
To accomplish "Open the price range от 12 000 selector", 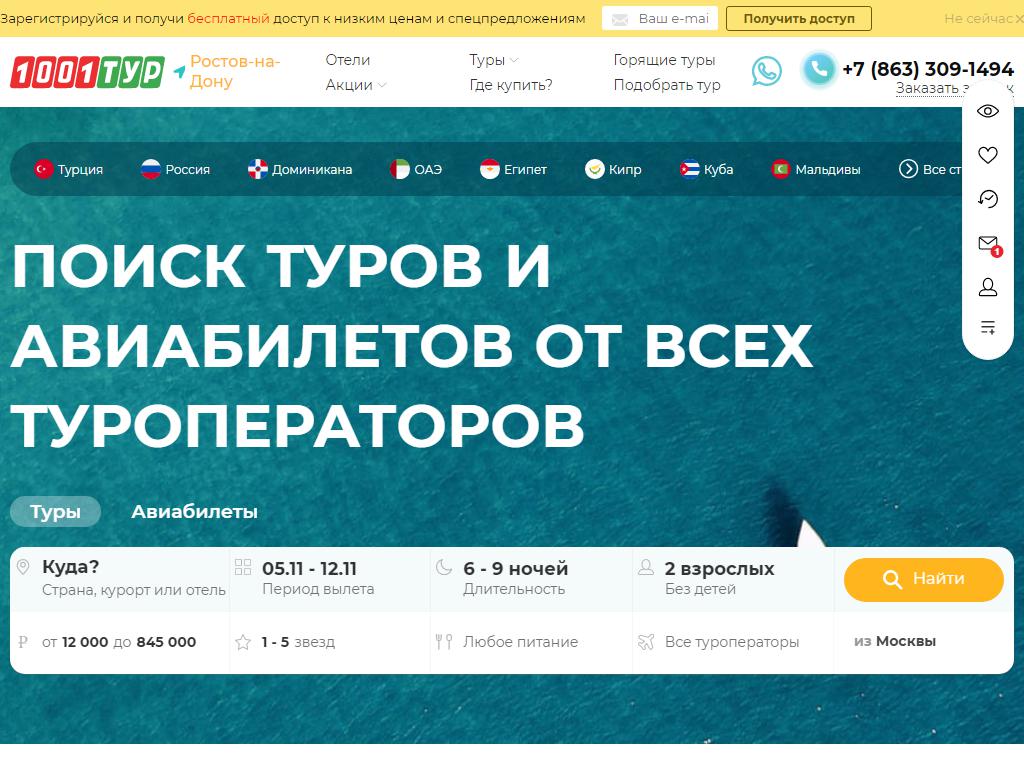I will (120, 642).
